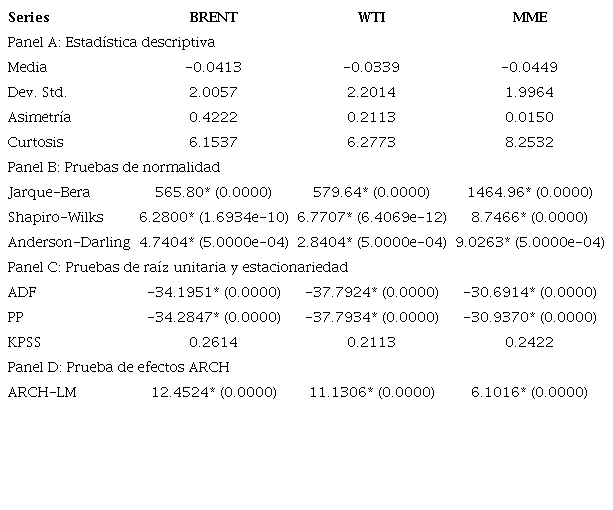Click the Panel A: Estadística descriptiva heading
This screenshot has height=510, width=613.
tap(111, 42)
